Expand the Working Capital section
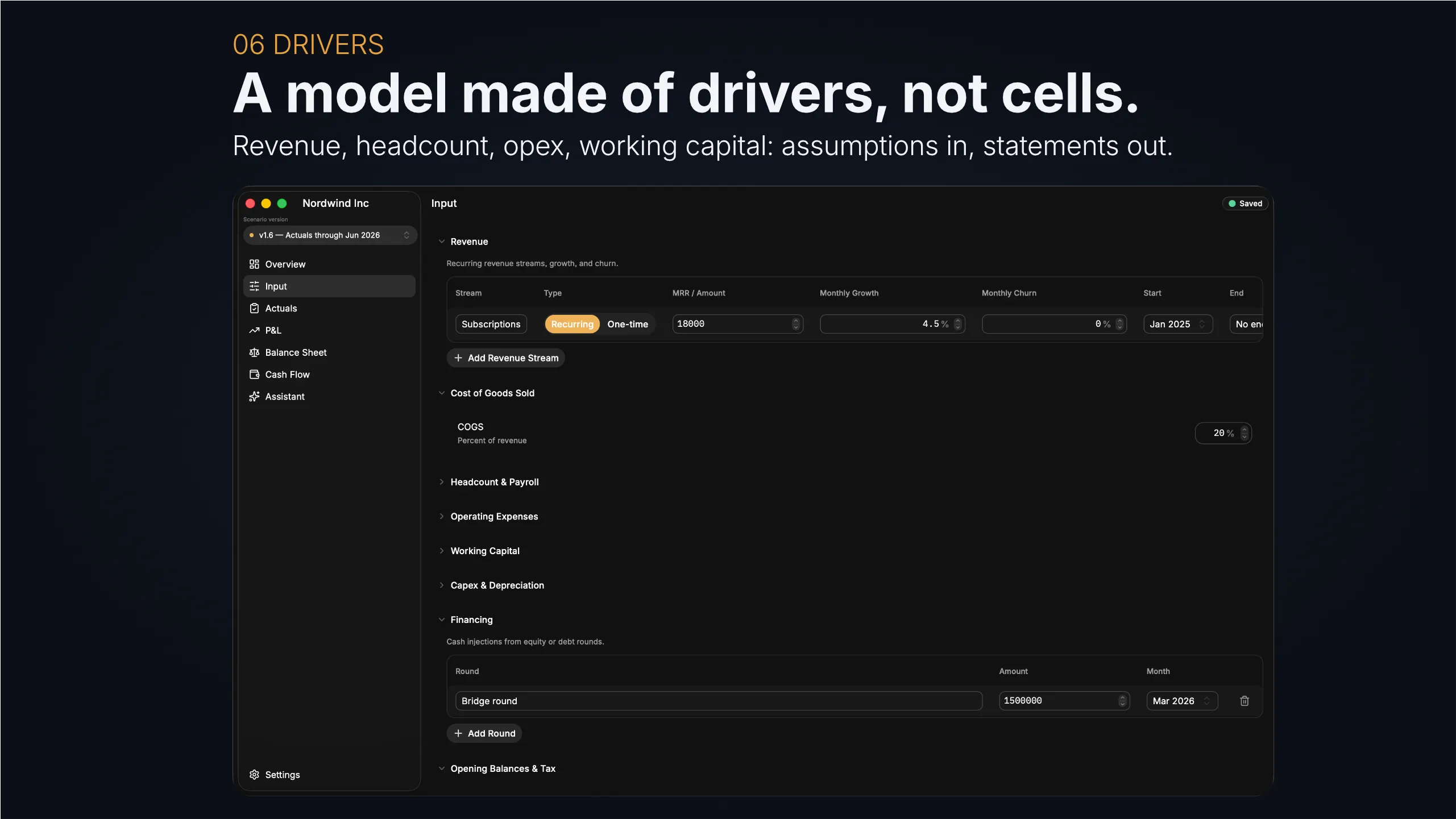Viewport: 1456px width, 819px height. point(442,551)
